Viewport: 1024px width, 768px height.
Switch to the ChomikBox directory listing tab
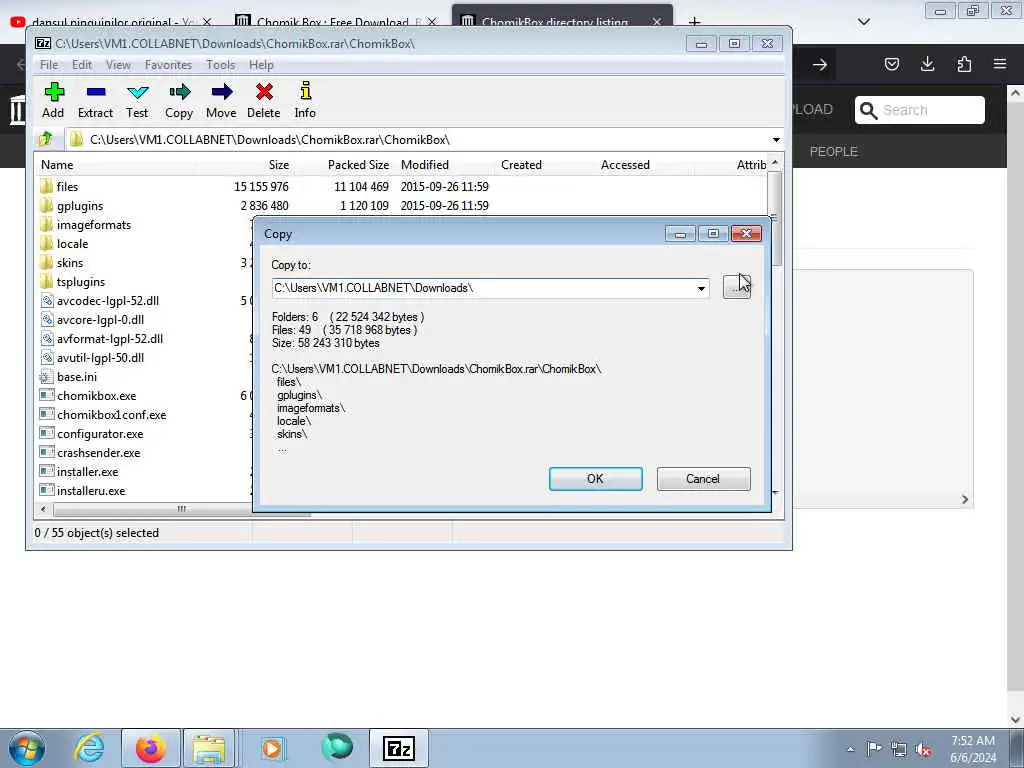pyautogui.click(x=554, y=22)
